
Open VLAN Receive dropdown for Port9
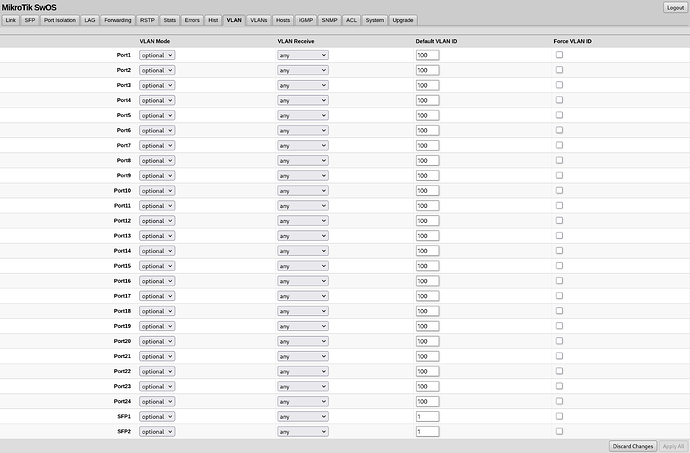click(303, 176)
